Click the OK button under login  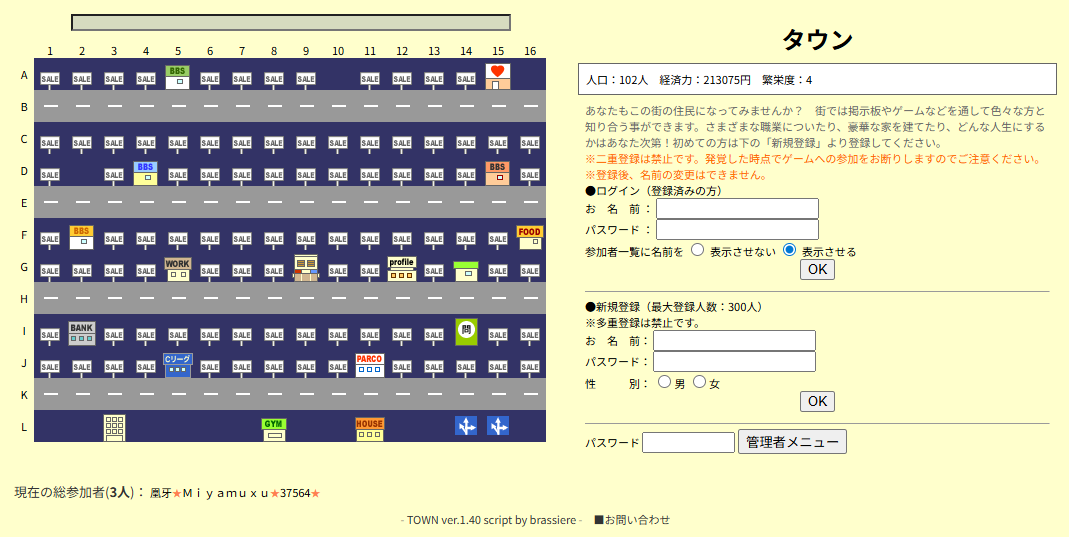817,269
